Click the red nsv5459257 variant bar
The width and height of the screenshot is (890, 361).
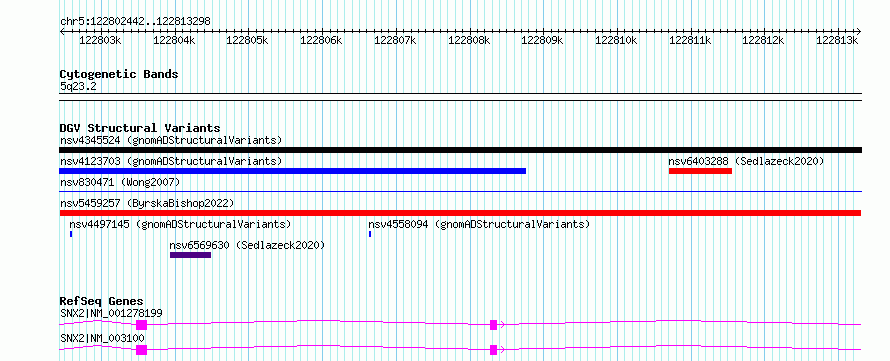pyautogui.click(x=460, y=213)
